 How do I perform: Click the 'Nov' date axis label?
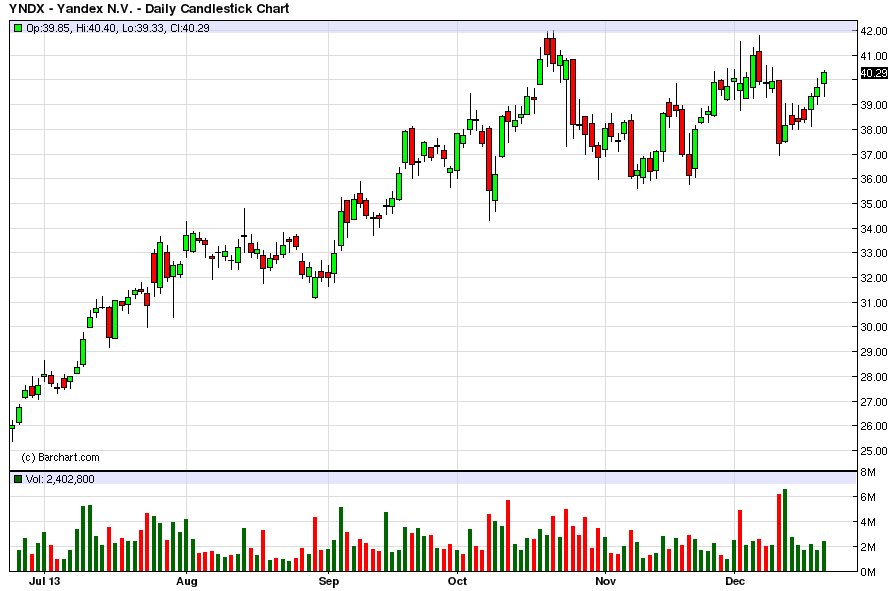coord(606,581)
